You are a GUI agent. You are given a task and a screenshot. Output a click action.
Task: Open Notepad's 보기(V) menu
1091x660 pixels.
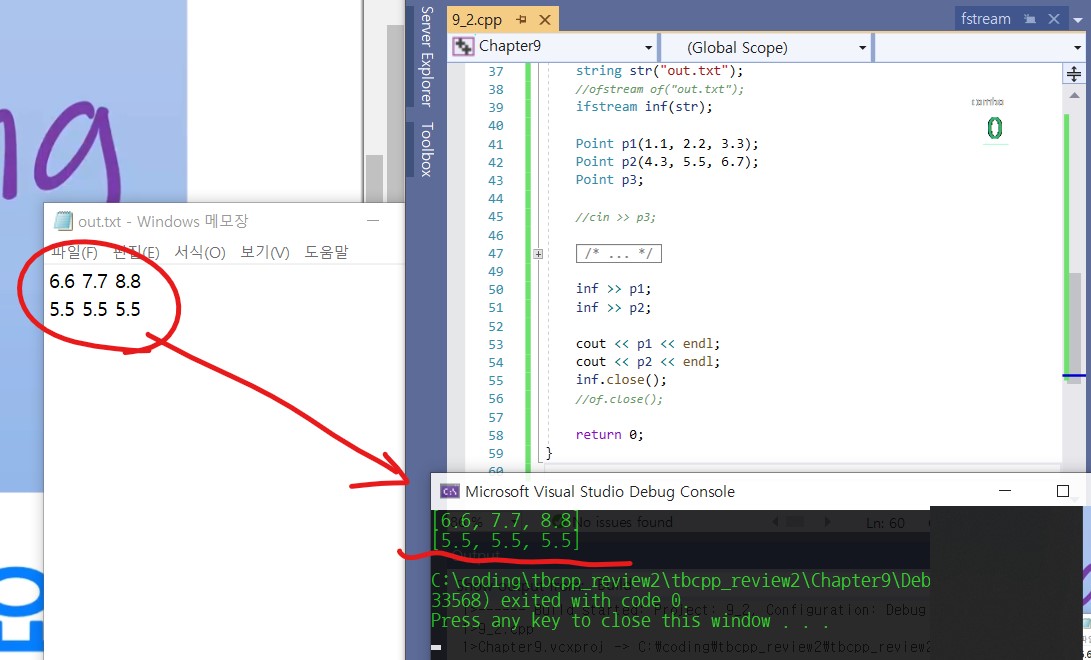[x=264, y=252]
